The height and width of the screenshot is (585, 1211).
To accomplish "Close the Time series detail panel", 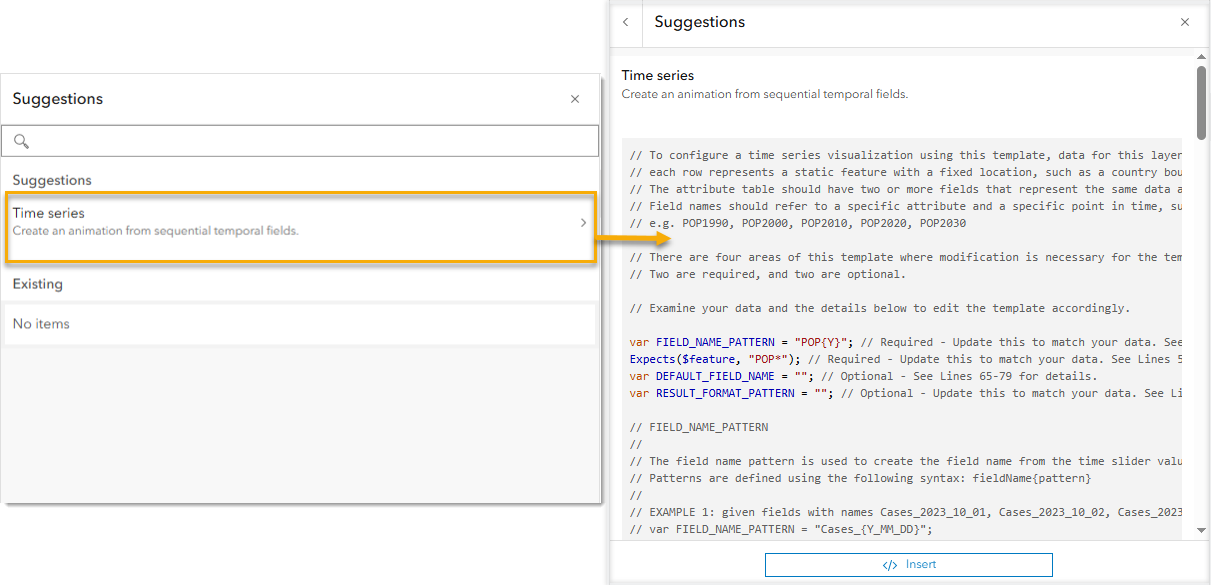I will (x=1185, y=22).
